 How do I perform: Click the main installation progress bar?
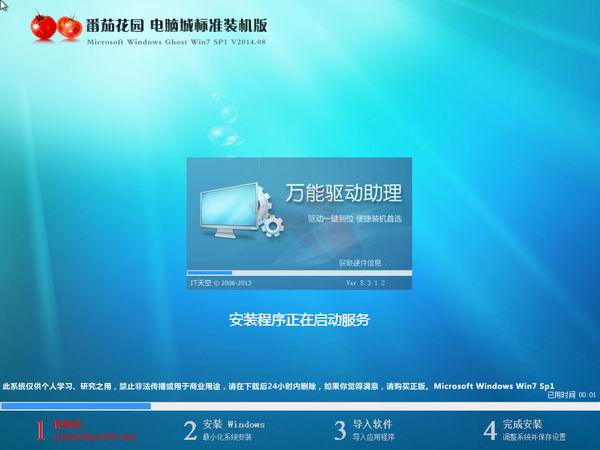point(300,406)
